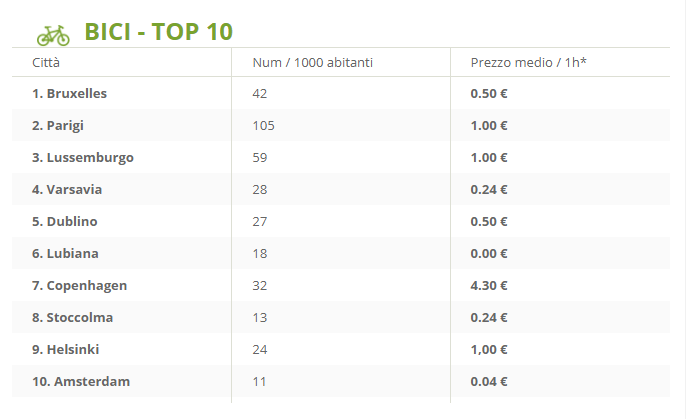Click the green bicycle icon
This screenshot has height=419, width=686.
53,35
